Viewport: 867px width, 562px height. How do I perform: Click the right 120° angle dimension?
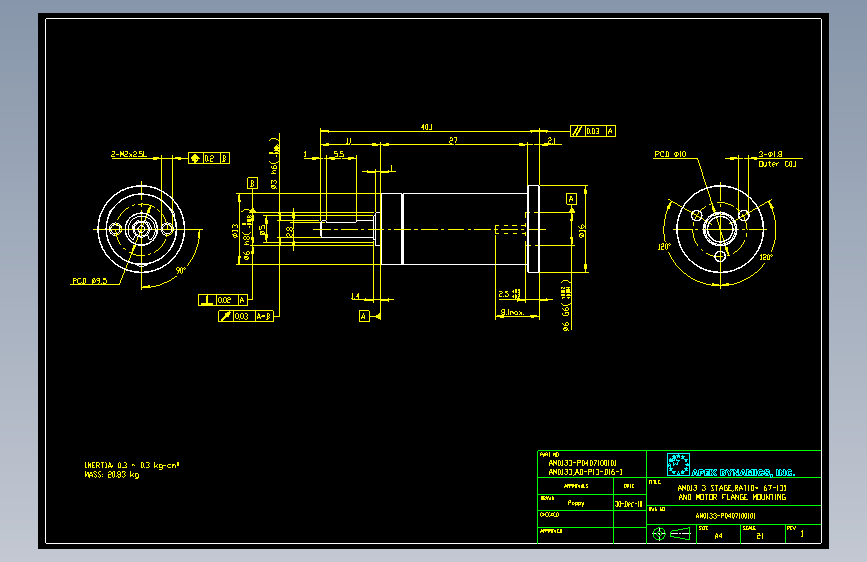pyautogui.click(x=766, y=257)
